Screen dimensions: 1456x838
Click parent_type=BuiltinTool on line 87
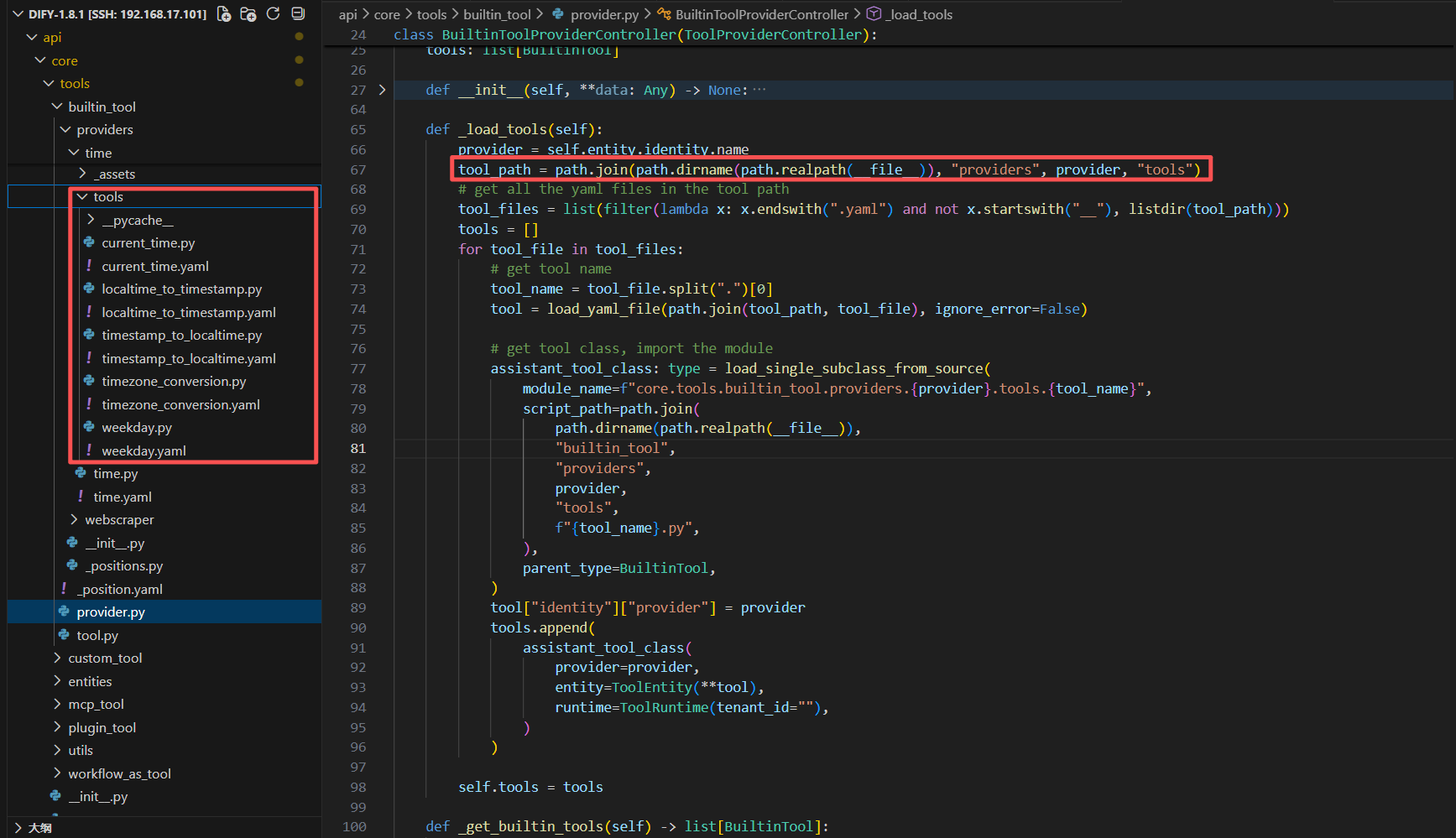(619, 568)
